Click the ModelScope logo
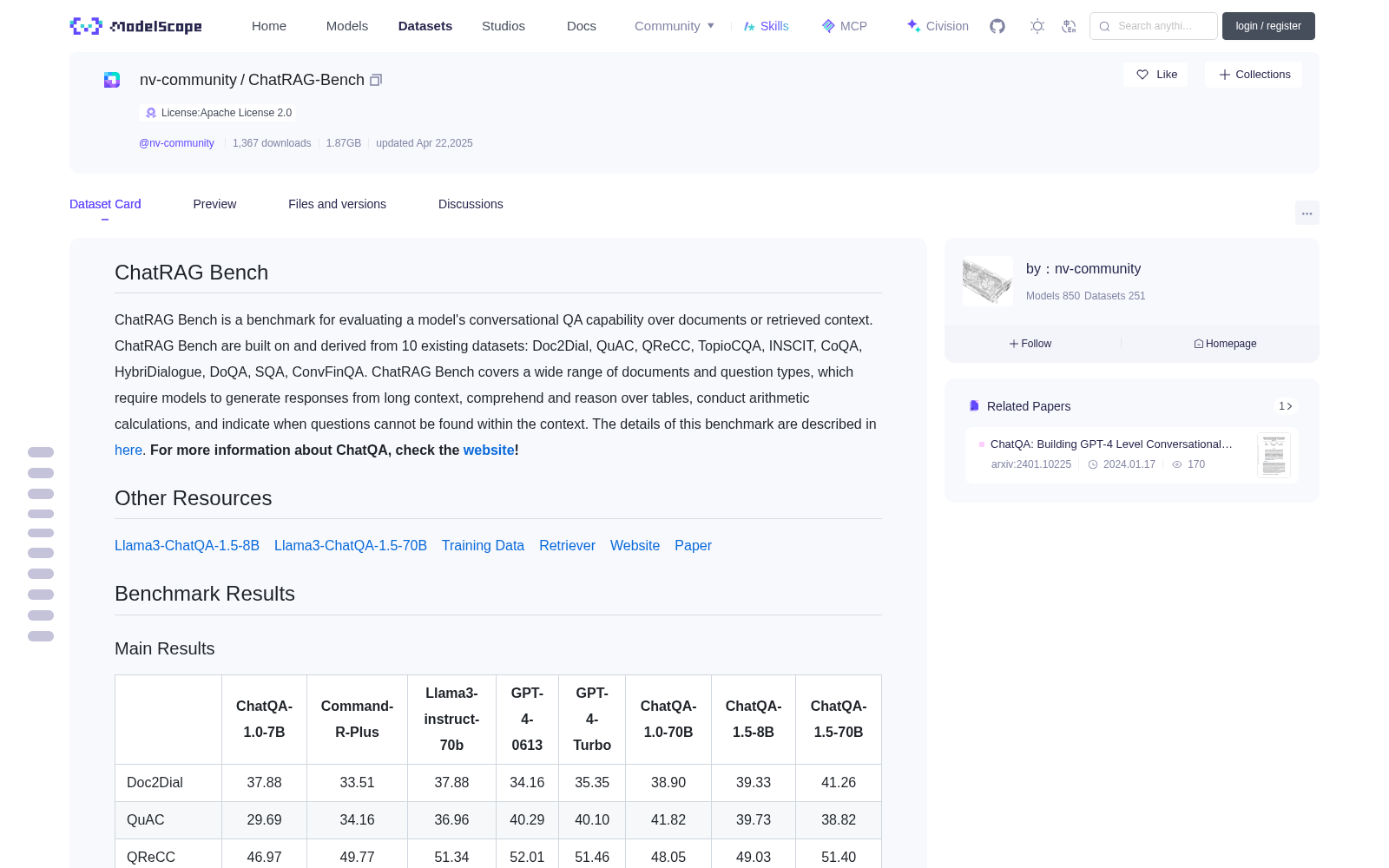1389x868 pixels. [x=135, y=26]
